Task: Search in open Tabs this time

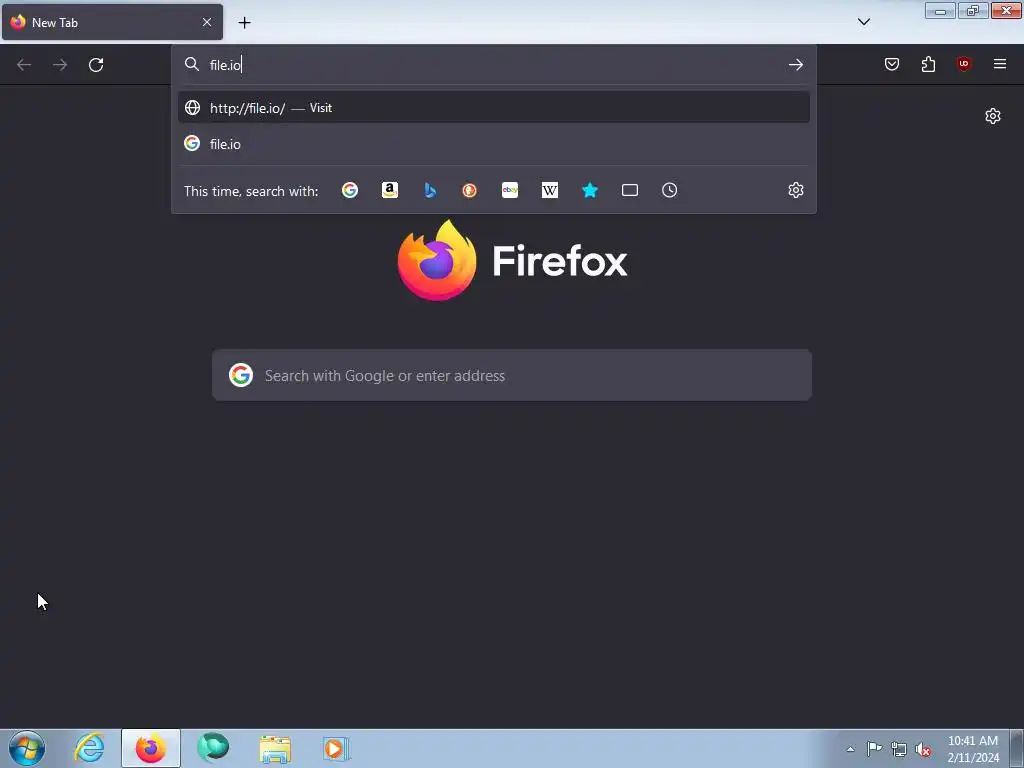Action: coord(630,190)
